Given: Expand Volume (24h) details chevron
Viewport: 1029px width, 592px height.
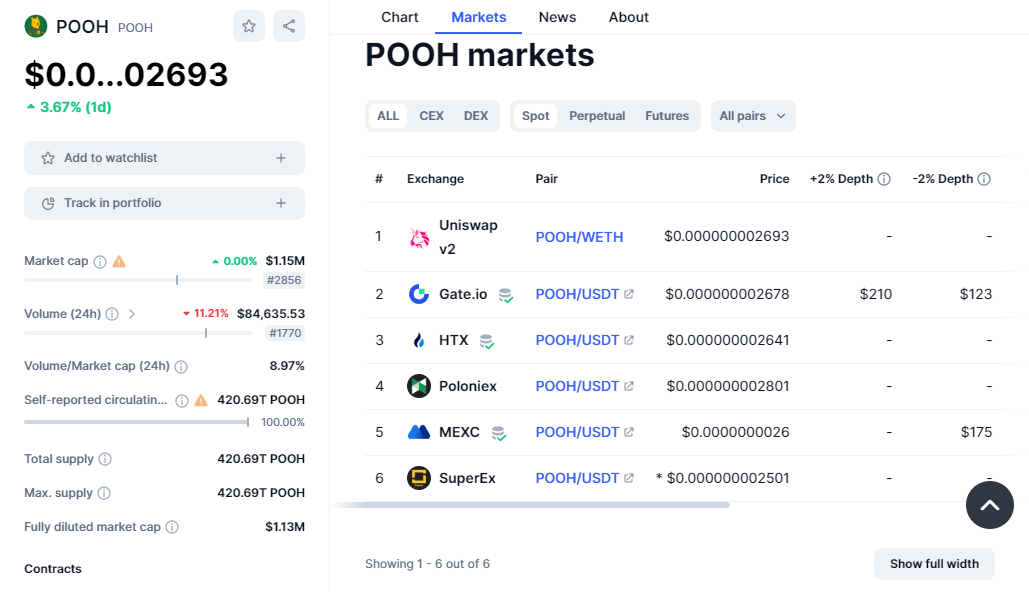Looking at the screenshot, I should (x=132, y=314).
